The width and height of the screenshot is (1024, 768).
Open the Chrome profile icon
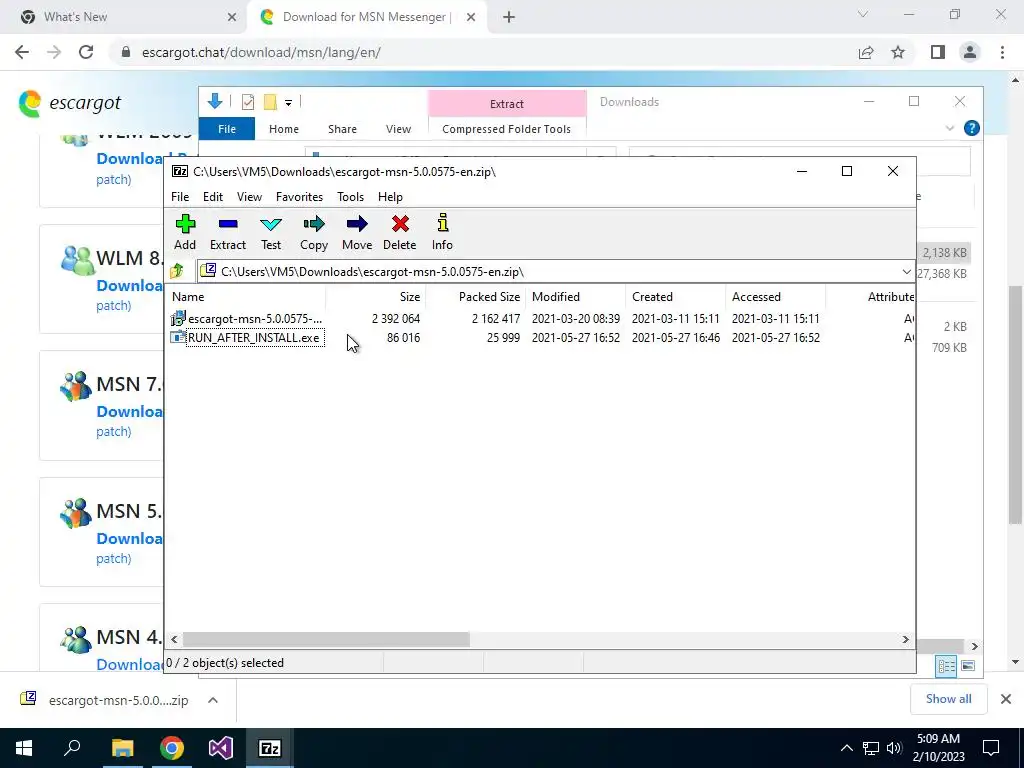(970, 52)
